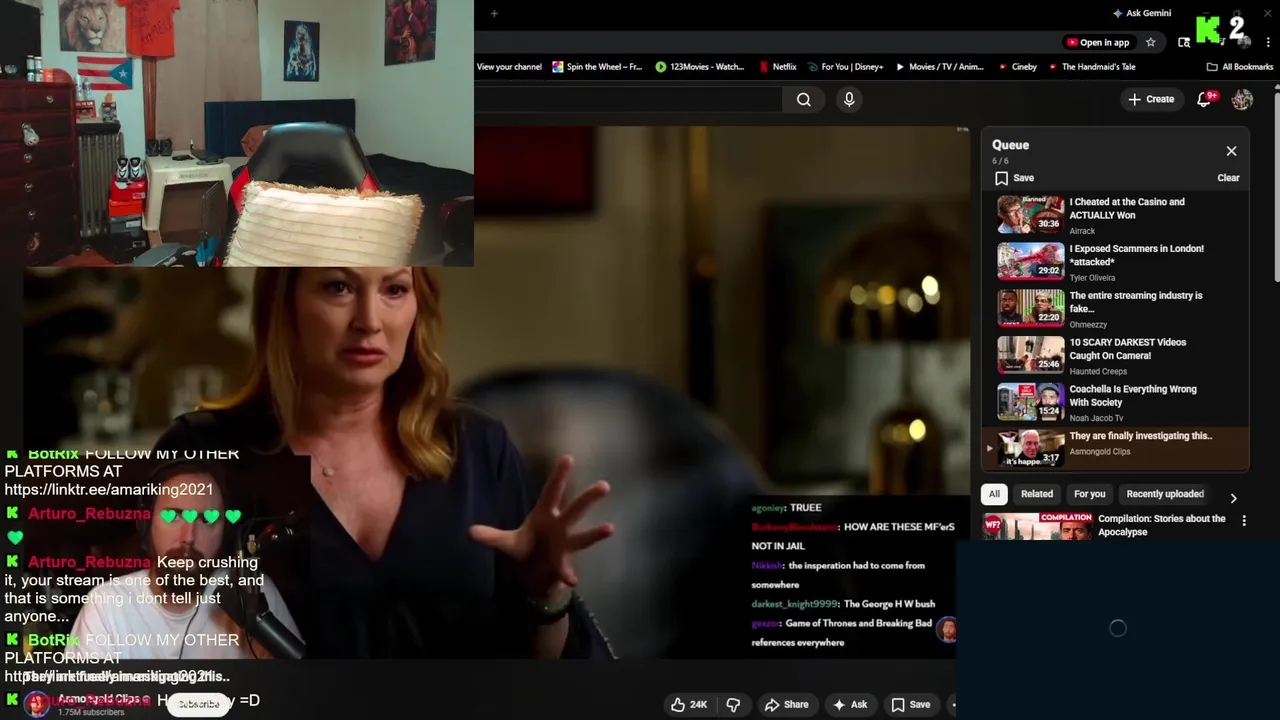Open All Bookmarks folder
Viewport: 1280px width, 720px height.
pyautogui.click(x=1240, y=67)
